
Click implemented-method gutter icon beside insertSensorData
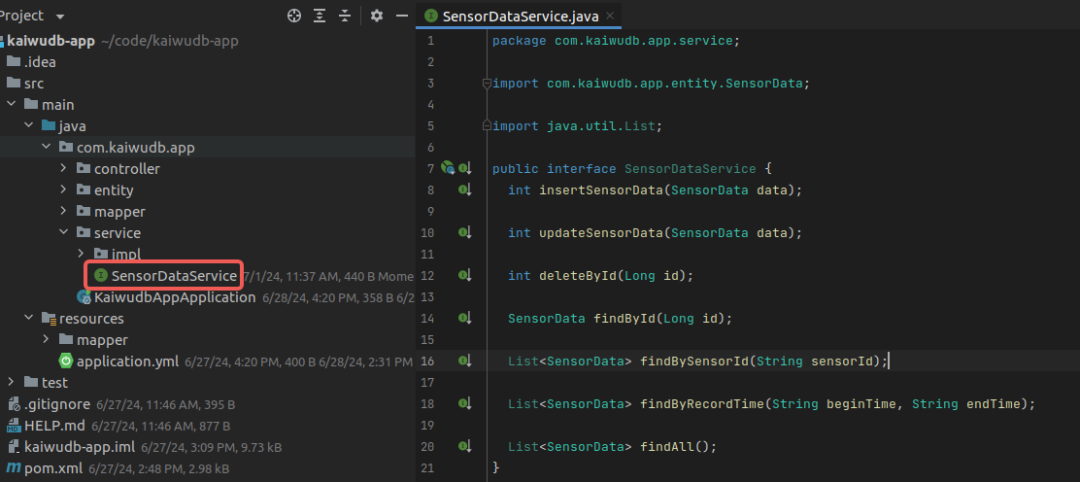[464, 190]
